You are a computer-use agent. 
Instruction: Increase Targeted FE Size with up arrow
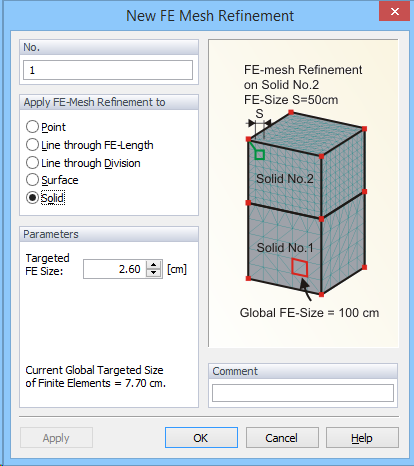[153, 265]
